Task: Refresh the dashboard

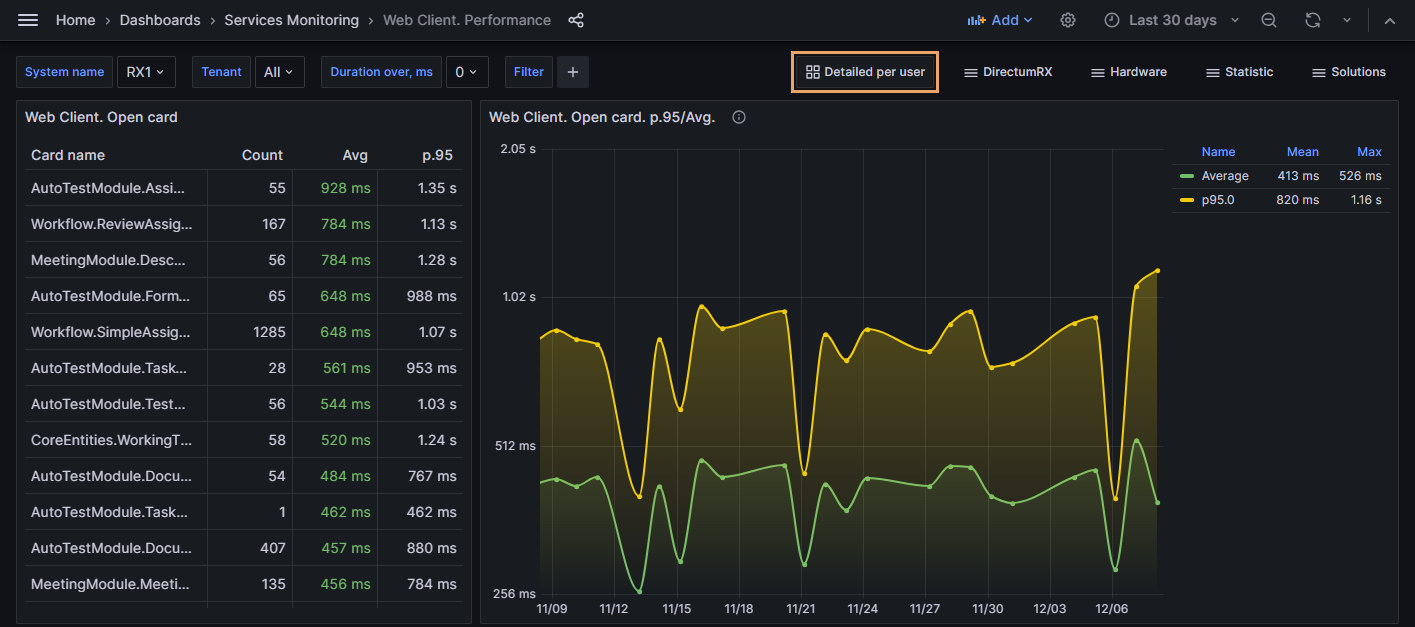Action: pos(1313,20)
